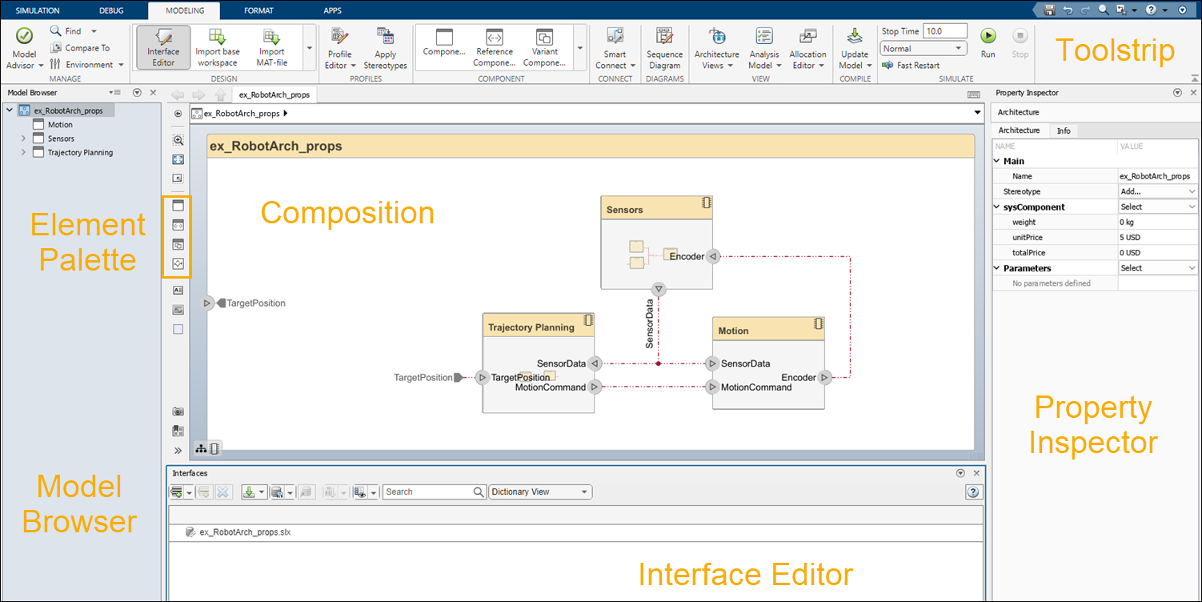The image size is (1202, 602).
Task: Click Compare To in the toolstrip
Action: coord(79,48)
